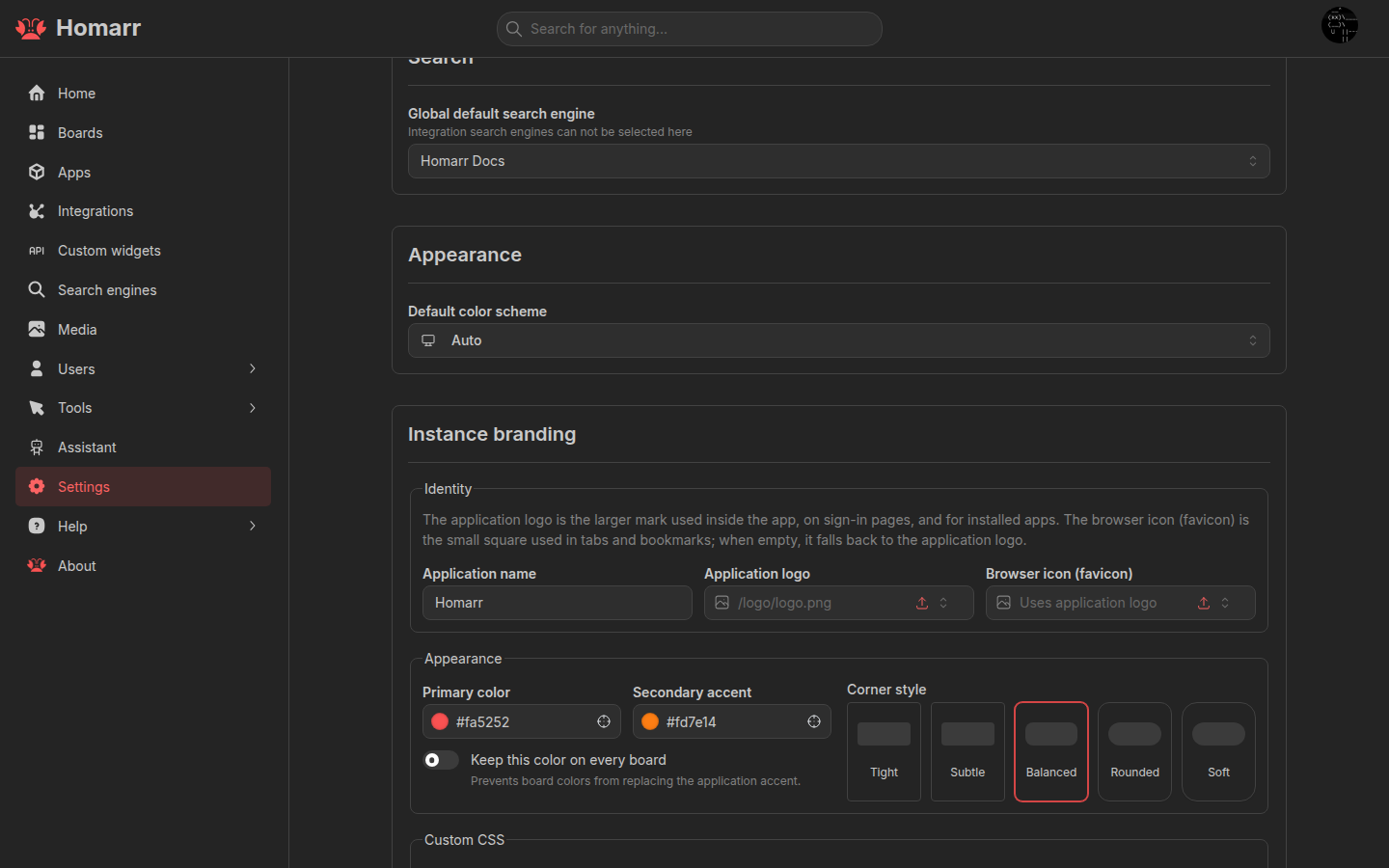Click image icon in Application logo field

tap(722, 603)
